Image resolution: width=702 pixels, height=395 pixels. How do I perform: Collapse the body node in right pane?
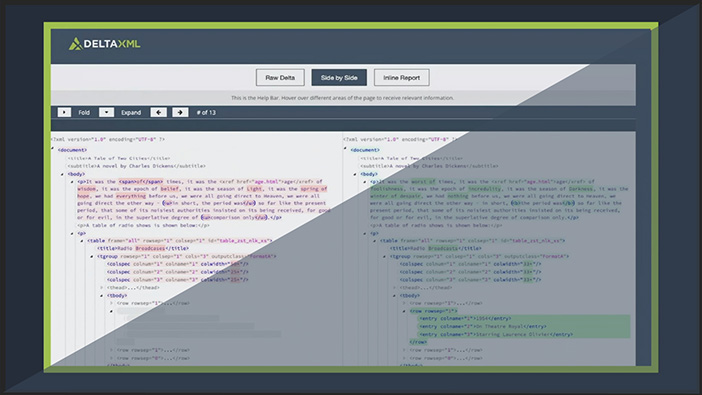coord(355,174)
